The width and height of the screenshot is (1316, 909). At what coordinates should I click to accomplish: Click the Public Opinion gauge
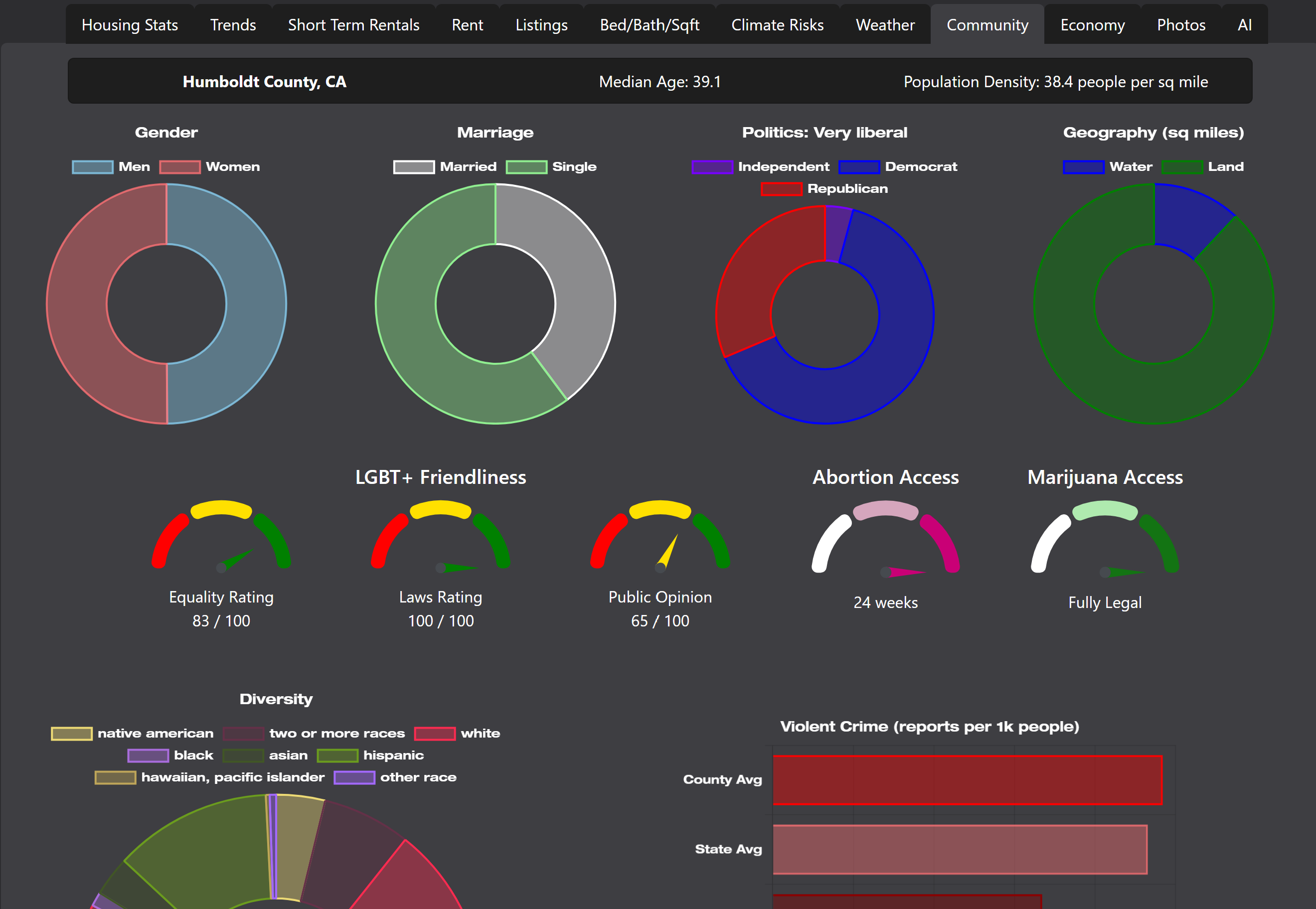[x=659, y=535]
